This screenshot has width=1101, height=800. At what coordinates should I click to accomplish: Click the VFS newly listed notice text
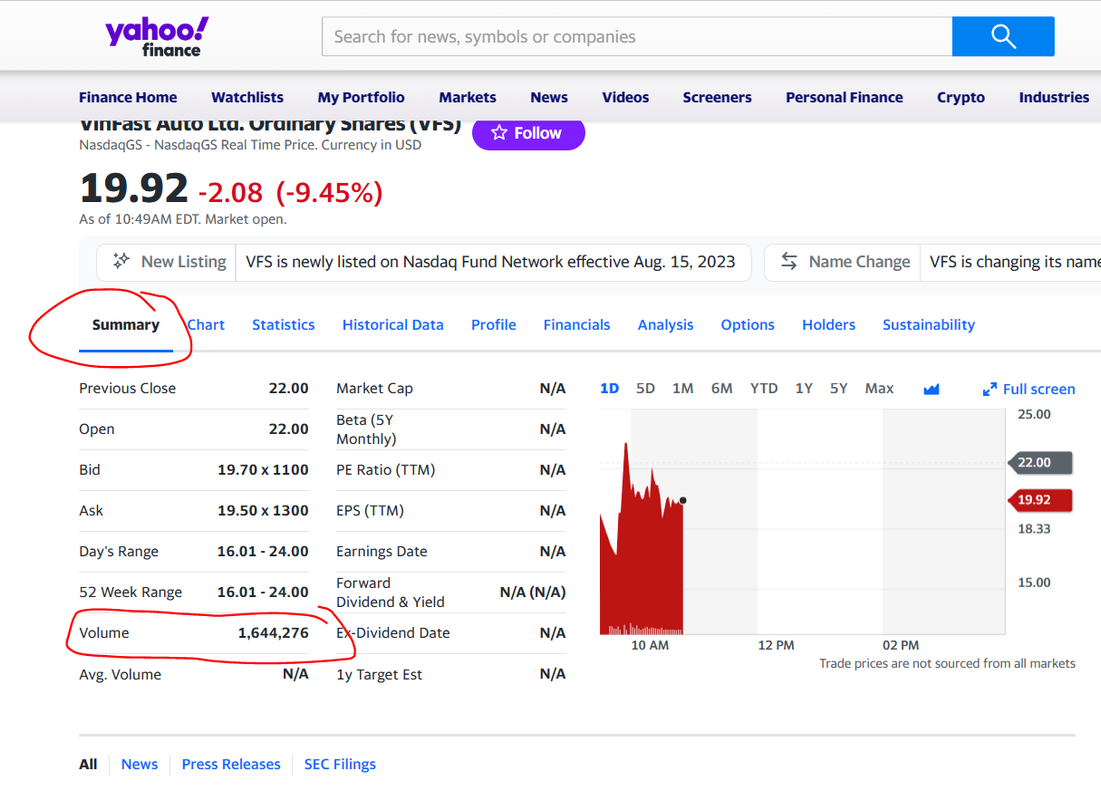tap(490, 262)
